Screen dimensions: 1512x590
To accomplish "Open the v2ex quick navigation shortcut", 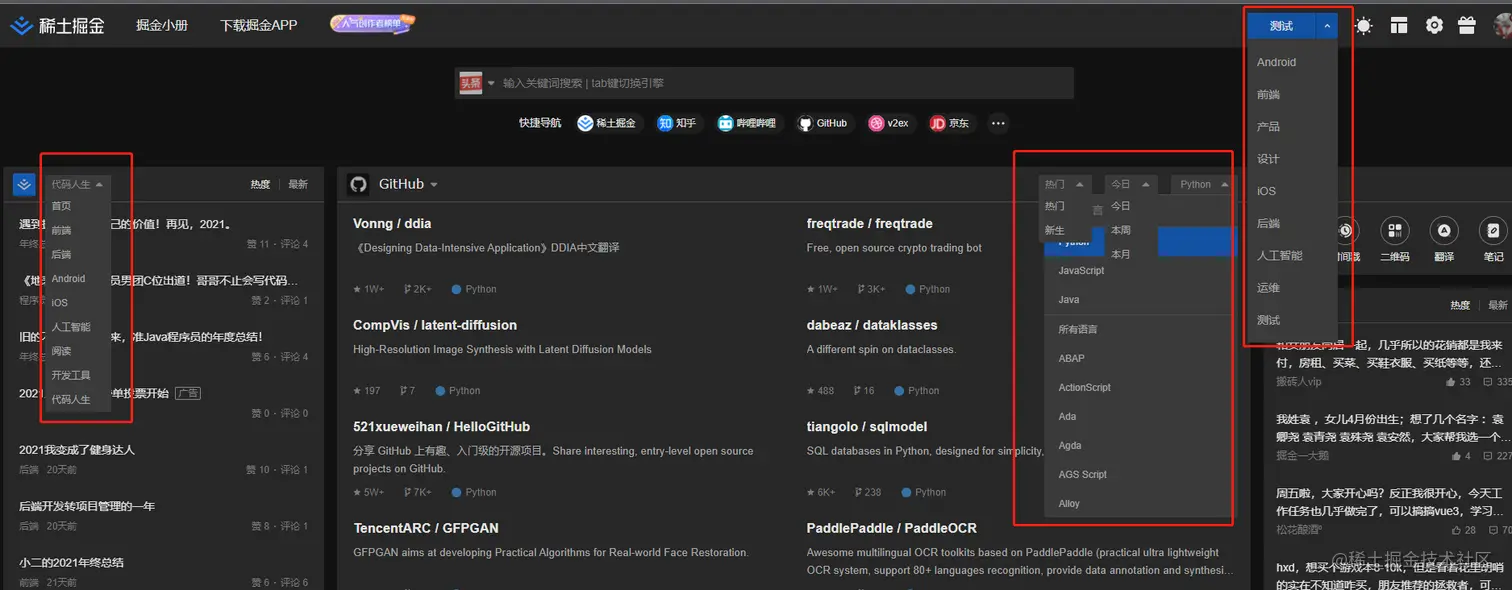I will (x=888, y=123).
